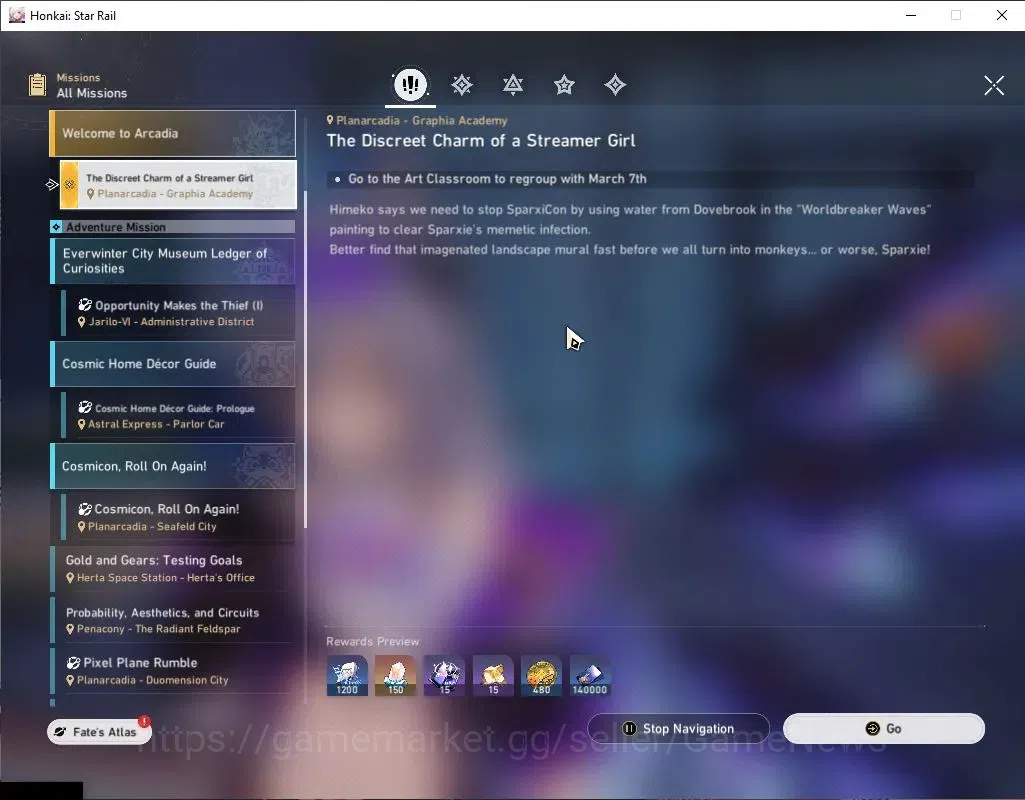Close the missions panel with X icon
Viewport: 1025px width, 800px height.
(994, 85)
